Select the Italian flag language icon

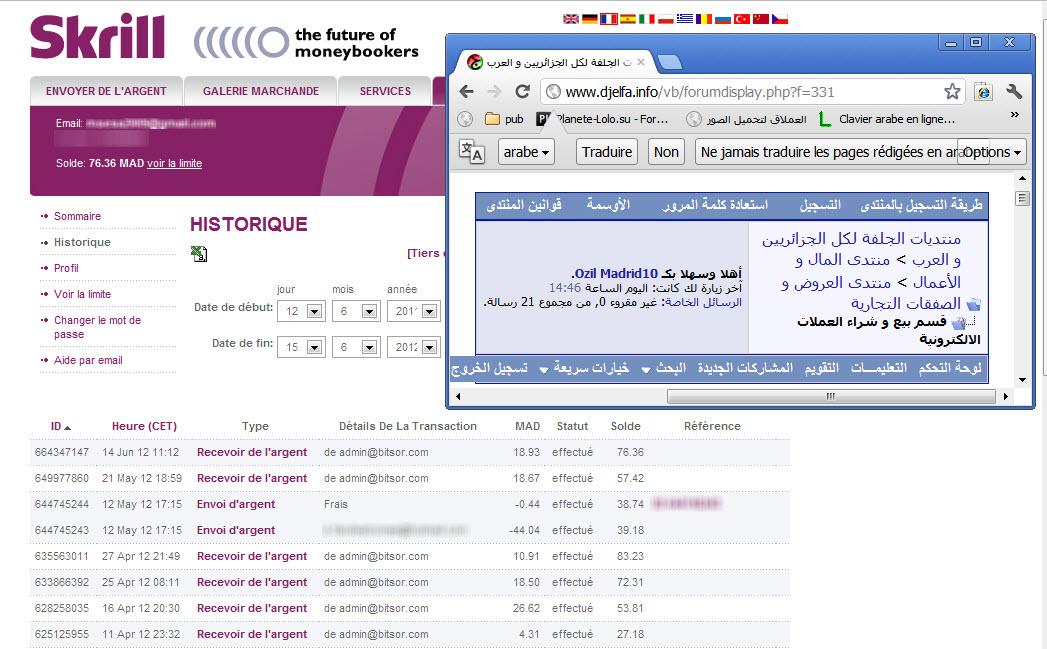tap(647, 19)
